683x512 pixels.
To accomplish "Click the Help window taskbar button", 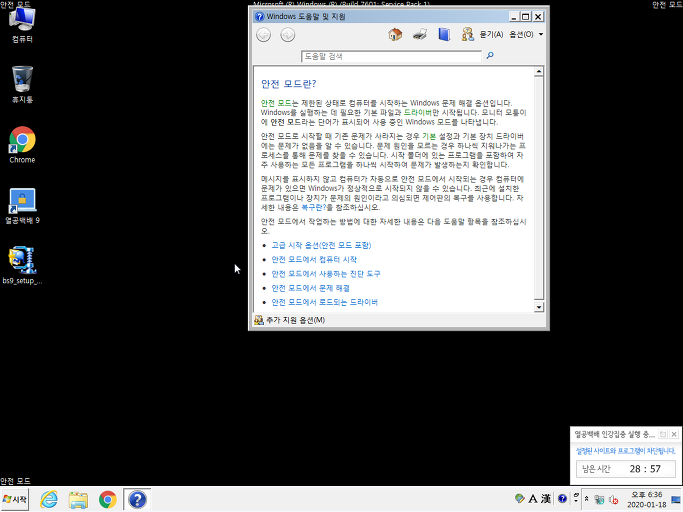I will (x=137, y=499).
